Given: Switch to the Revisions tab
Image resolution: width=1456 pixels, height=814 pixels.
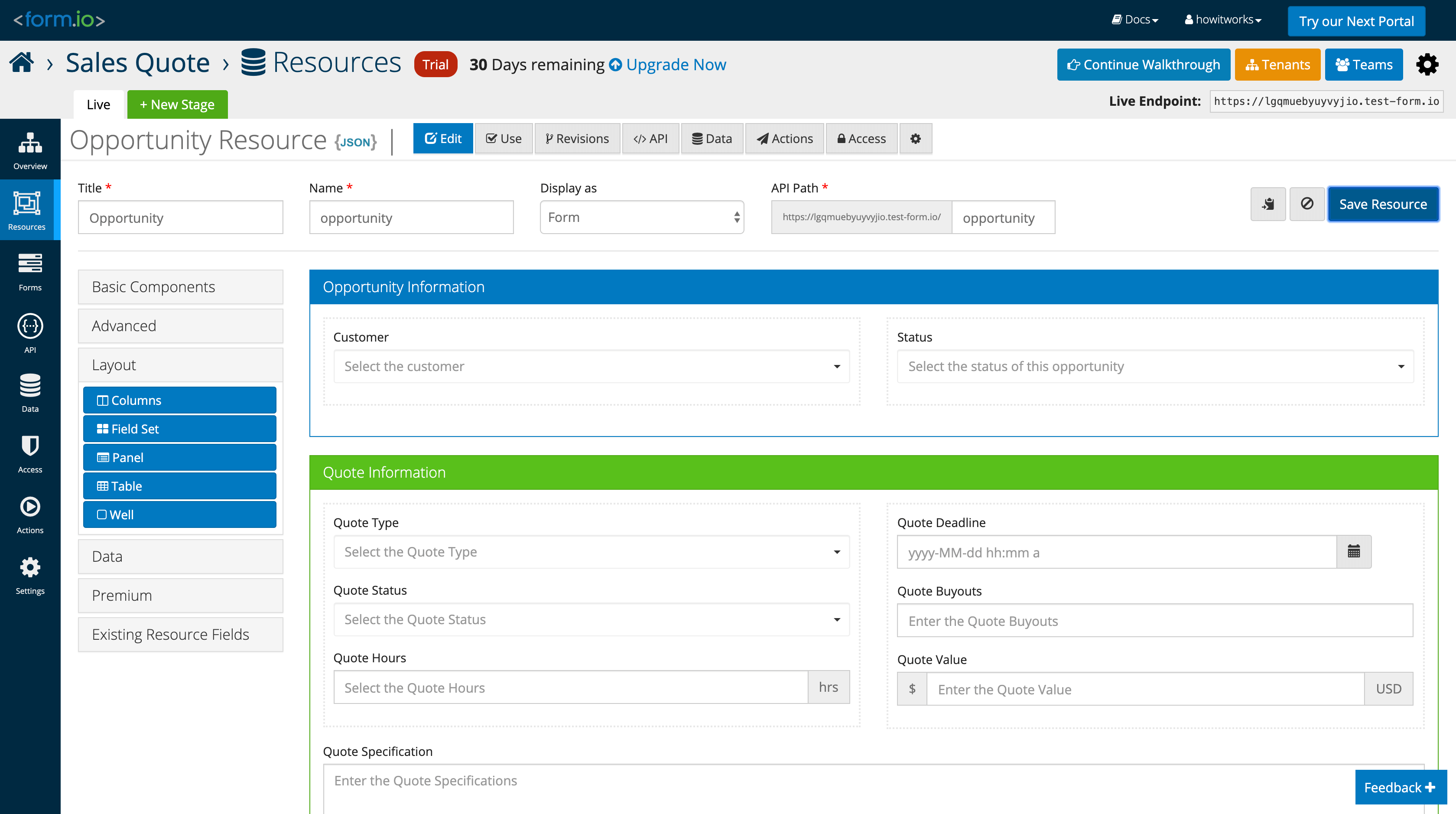Looking at the screenshot, I should pyautogui.click(x=577, y=139).
